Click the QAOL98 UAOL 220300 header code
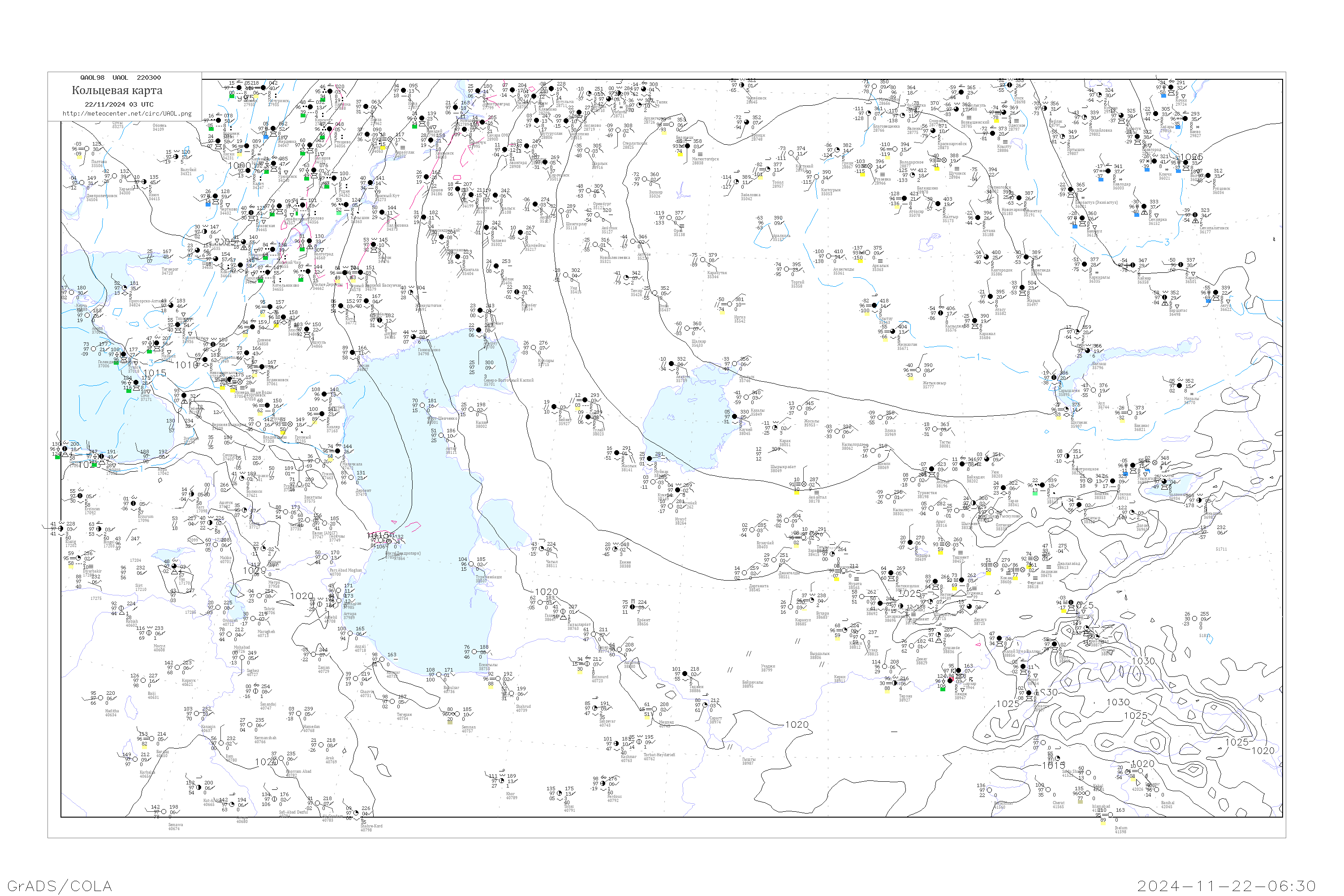The image size is (1344, 896). click(120, 77)
